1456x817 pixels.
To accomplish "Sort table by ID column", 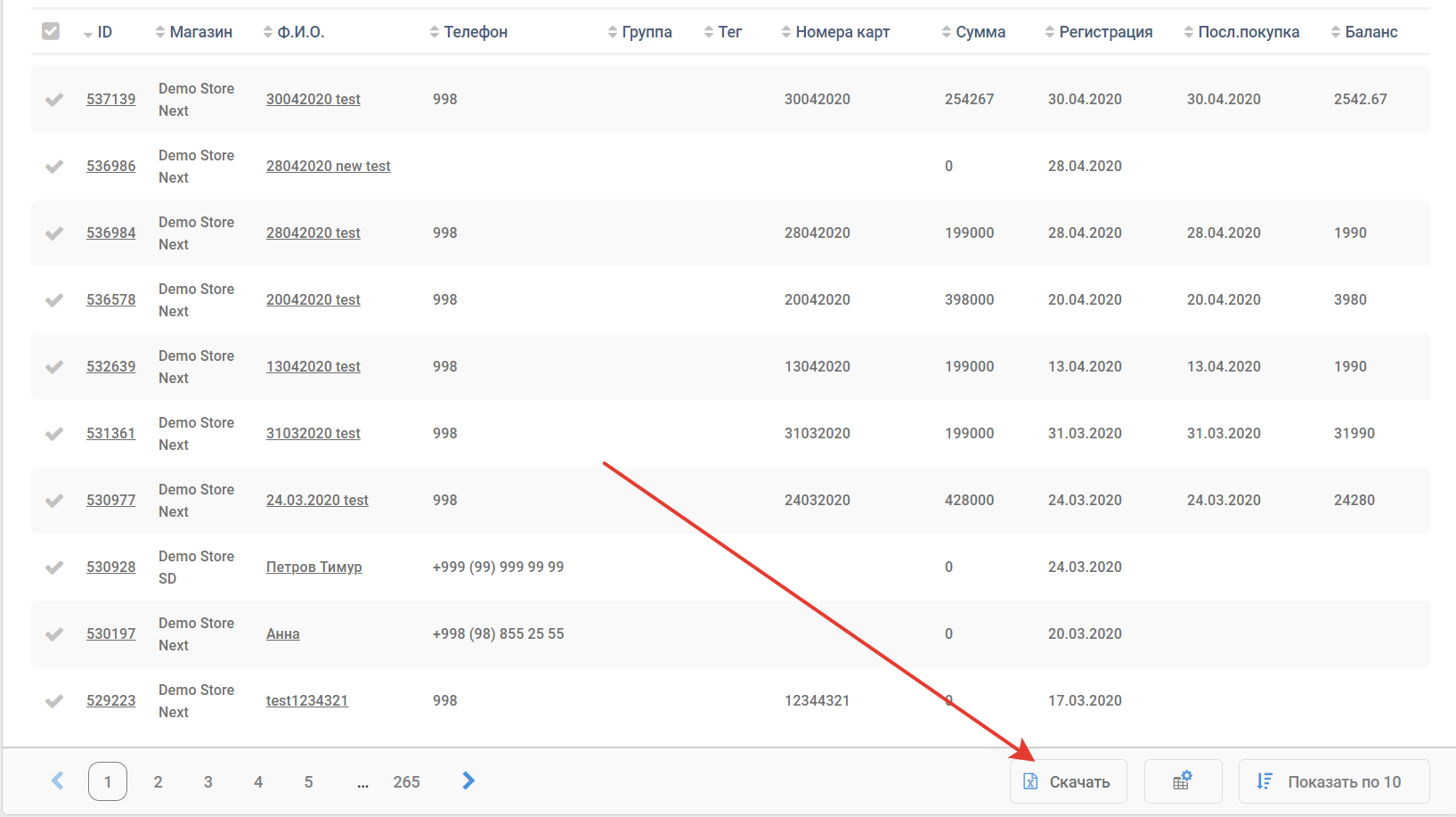I will click(98, 32).
